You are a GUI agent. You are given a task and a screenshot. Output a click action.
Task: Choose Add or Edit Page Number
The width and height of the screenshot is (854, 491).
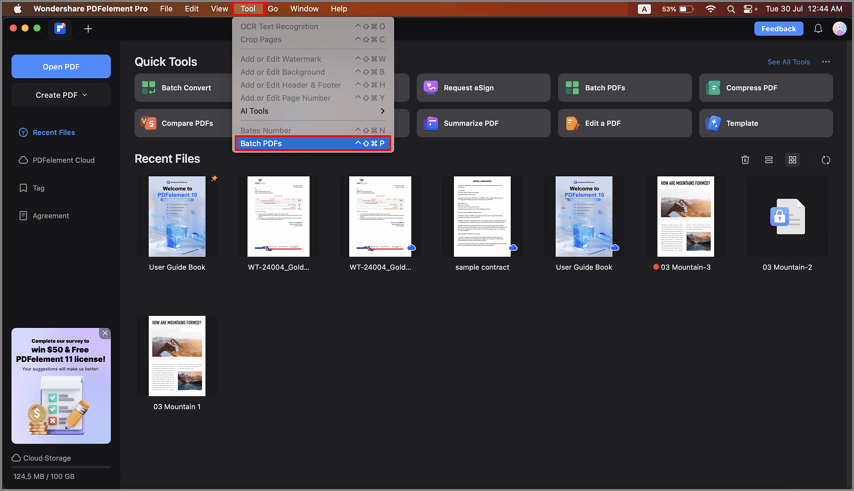[x=312, y=98]
